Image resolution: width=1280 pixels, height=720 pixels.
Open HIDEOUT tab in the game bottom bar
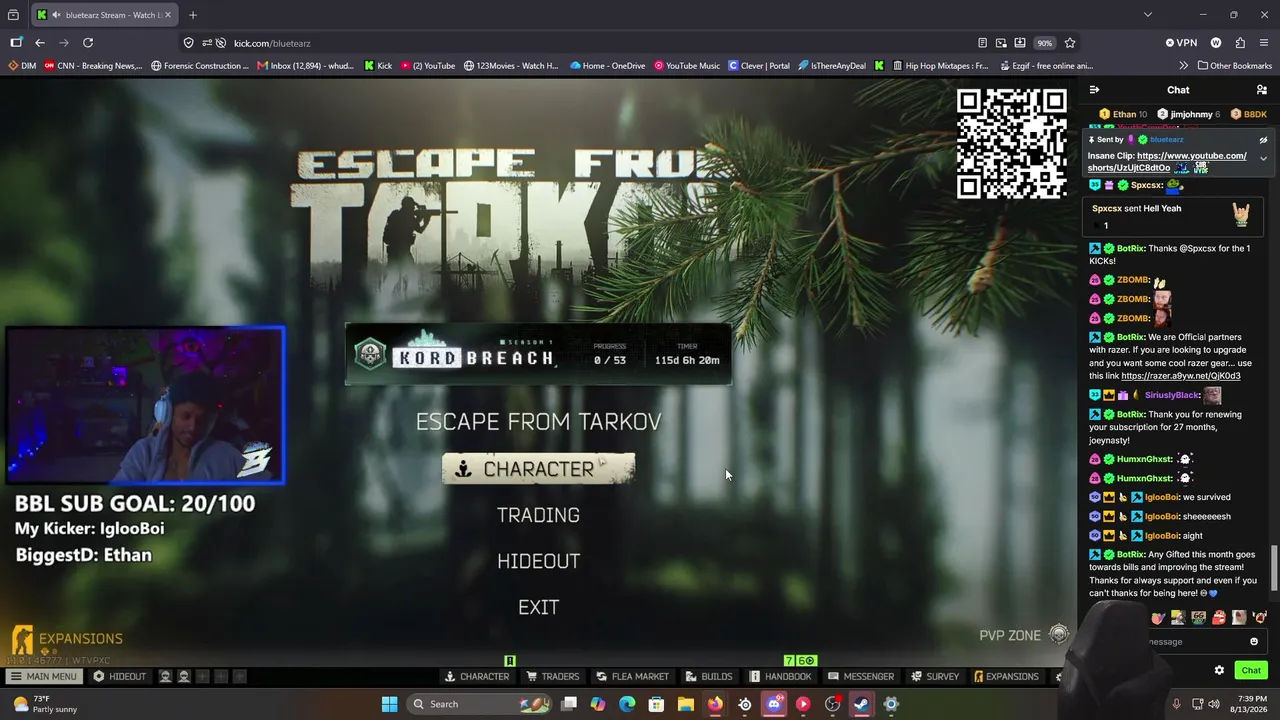tap(119, 677)
